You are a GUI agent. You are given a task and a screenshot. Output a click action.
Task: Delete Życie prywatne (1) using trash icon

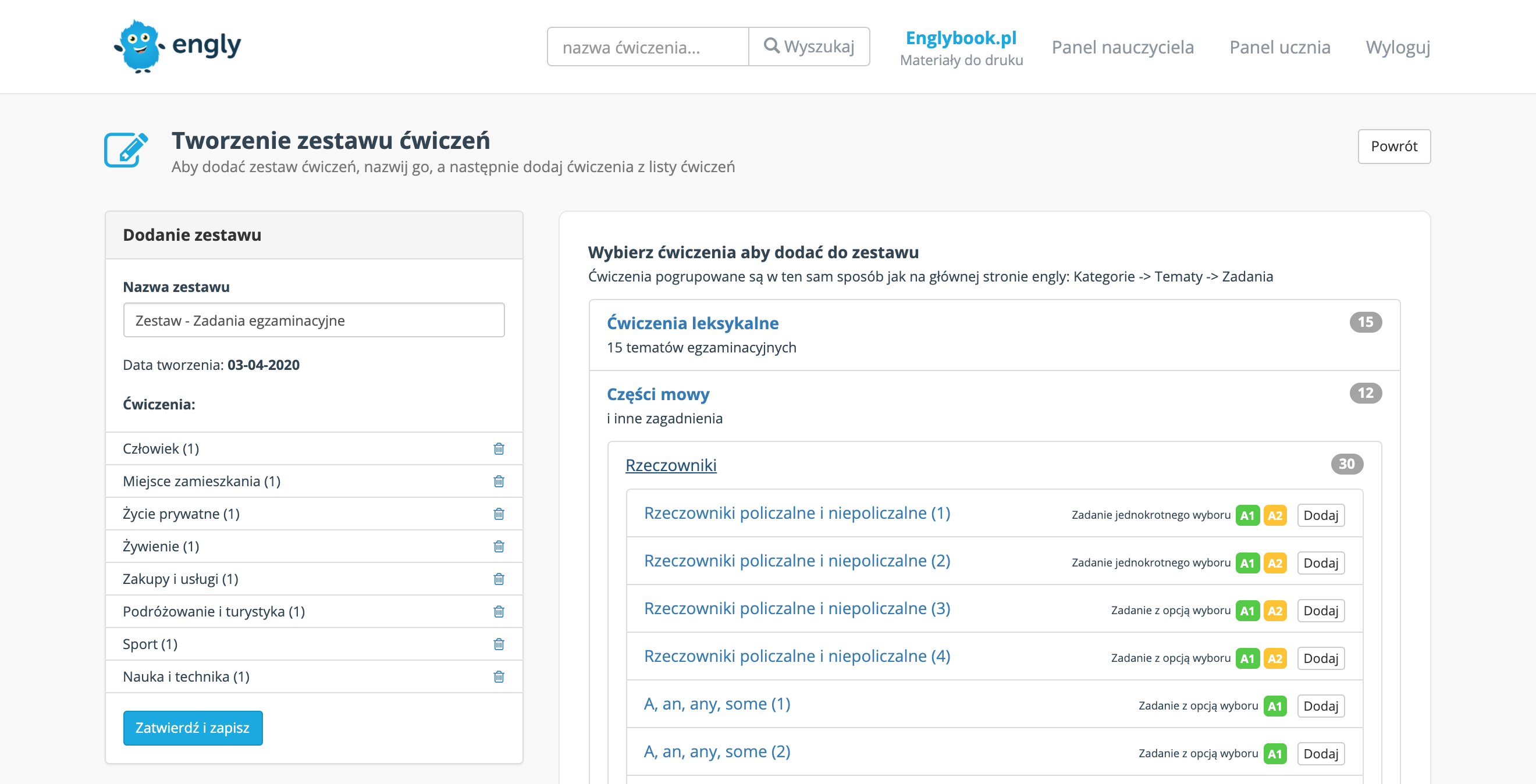[499, 514]
